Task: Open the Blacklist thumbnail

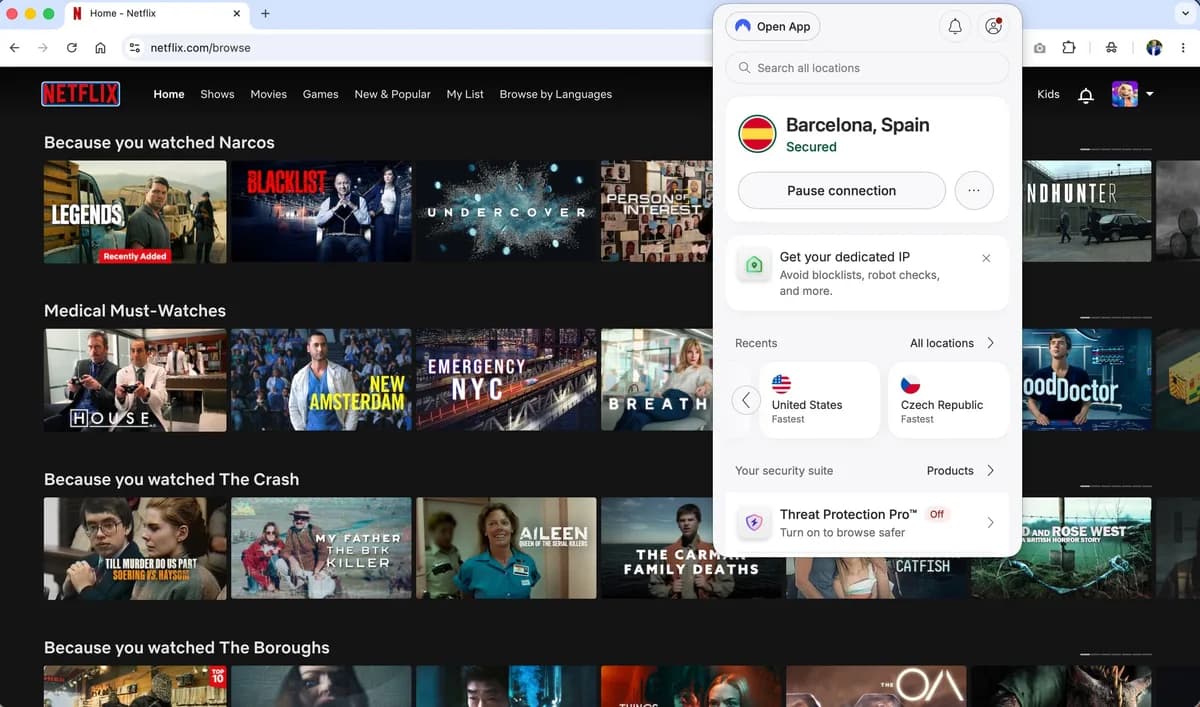Action: (x=321, y=212)
